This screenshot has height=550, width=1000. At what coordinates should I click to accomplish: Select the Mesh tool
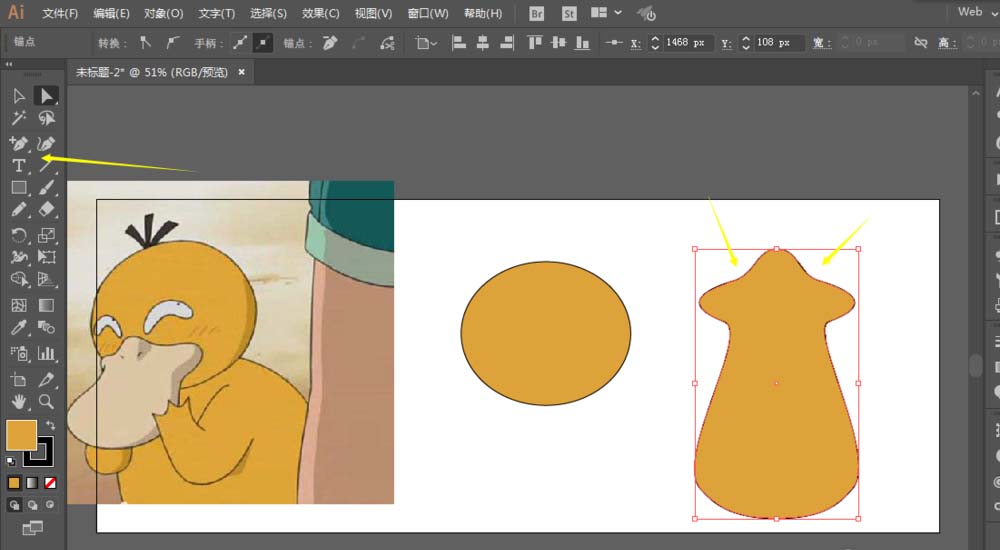tap(18, 305)
